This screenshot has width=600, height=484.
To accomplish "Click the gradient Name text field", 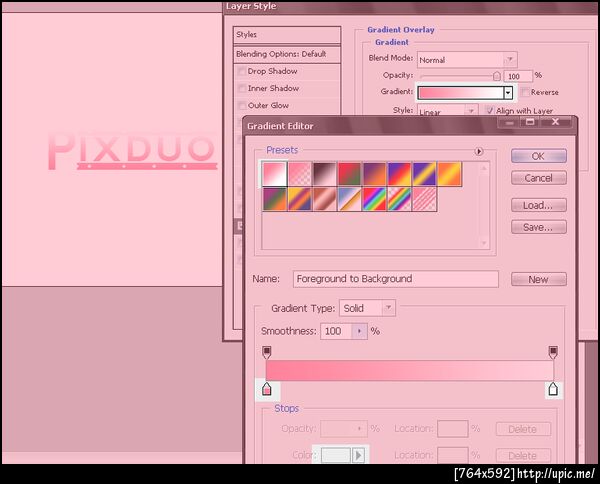I will [396, 279].
